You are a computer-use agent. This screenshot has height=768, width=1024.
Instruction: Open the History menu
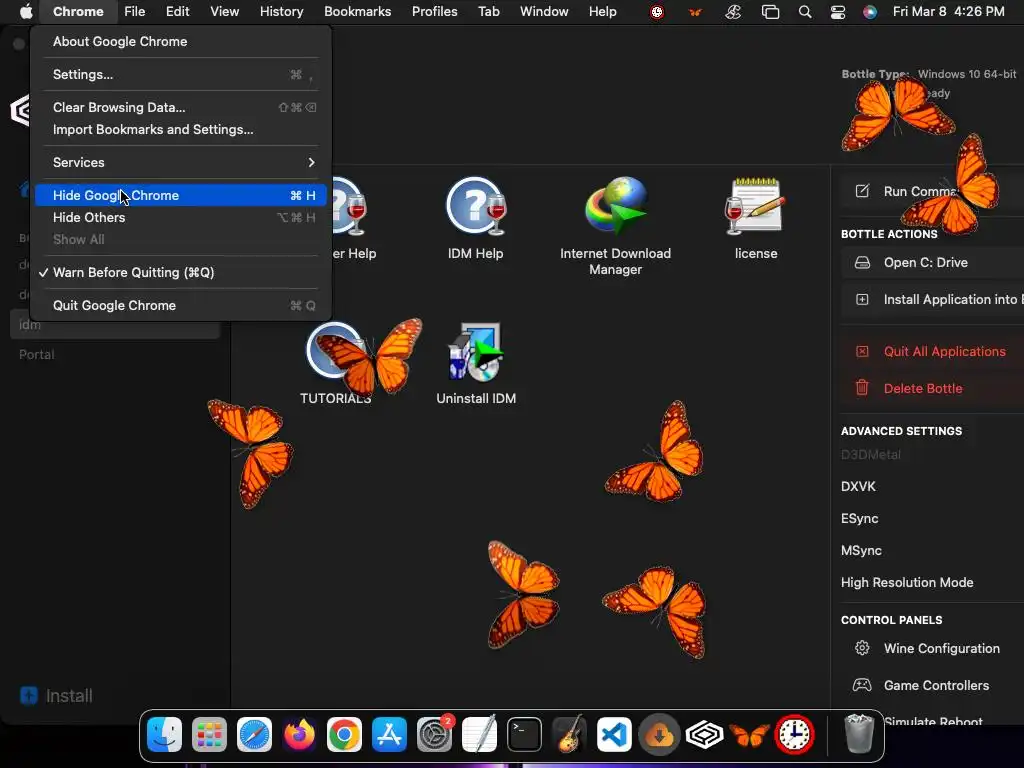pos(281,11)
